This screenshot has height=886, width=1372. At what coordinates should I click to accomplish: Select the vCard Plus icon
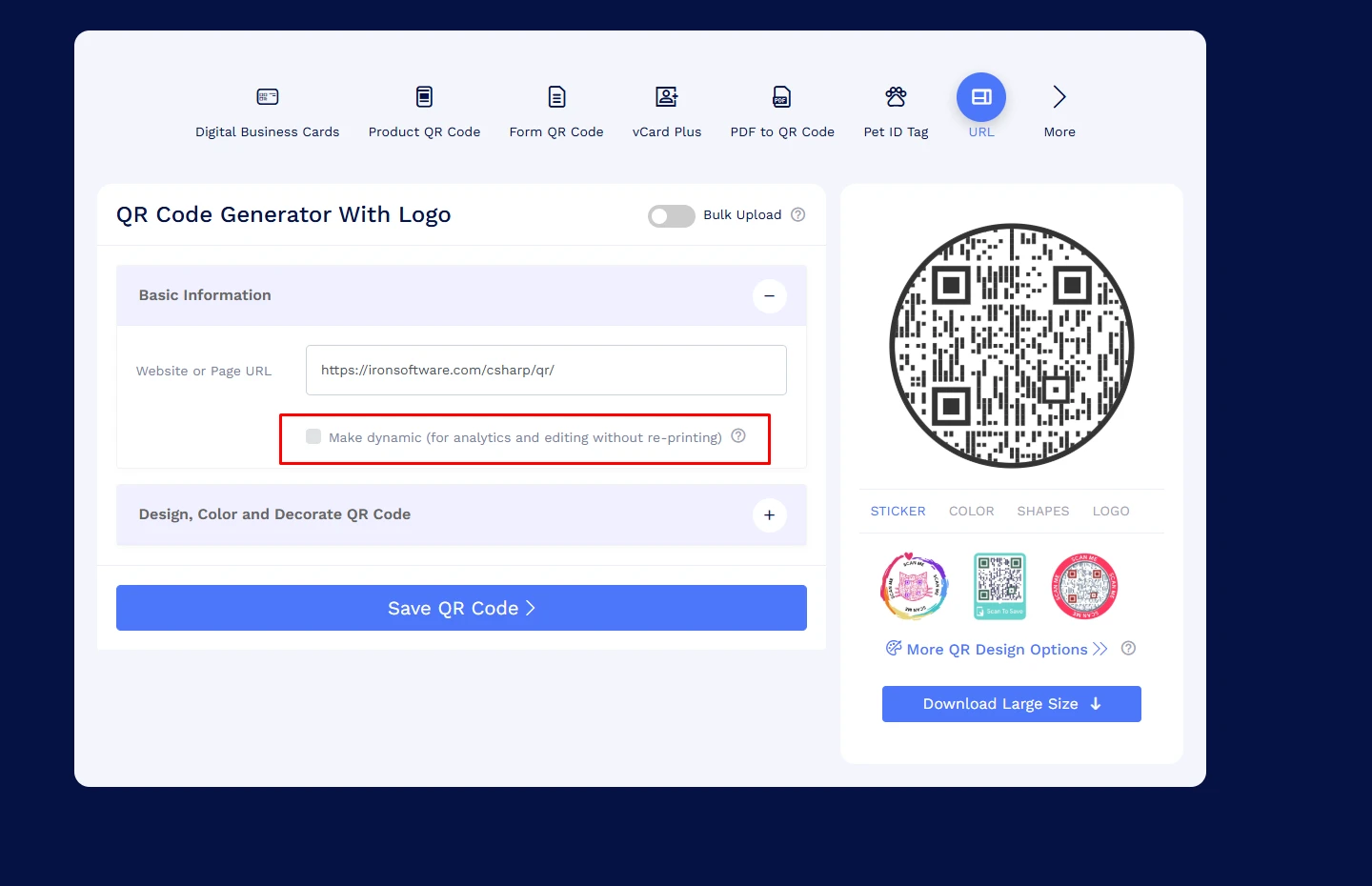pyautogui.click(x=667, y=97)
